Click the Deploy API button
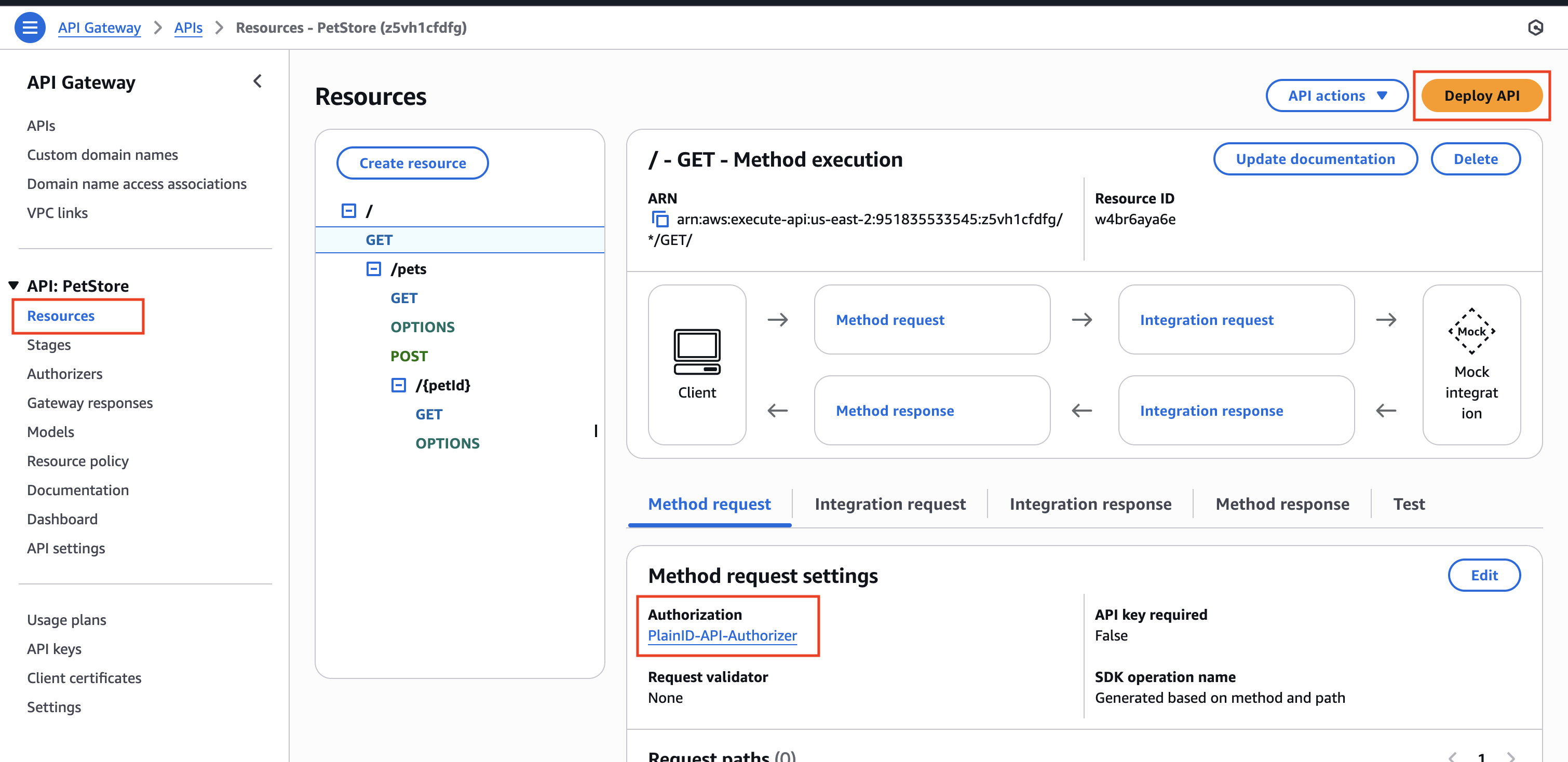This screenshot has height=762, width=1568. click(x=1482, y=96)
